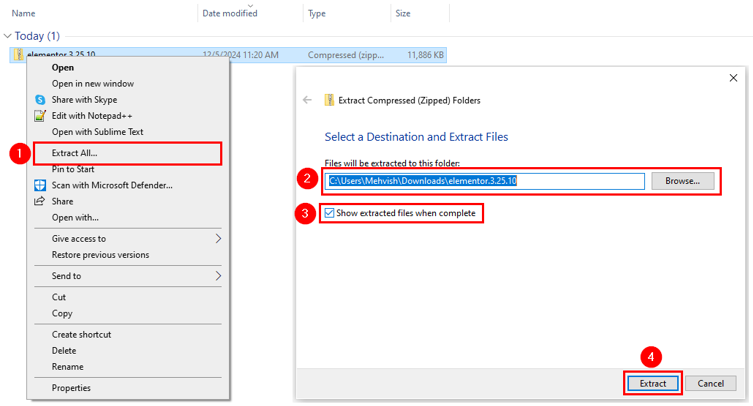Click the Compressed (zipp... type cell
The image size is (753, 406).
(x=346, y=55)
